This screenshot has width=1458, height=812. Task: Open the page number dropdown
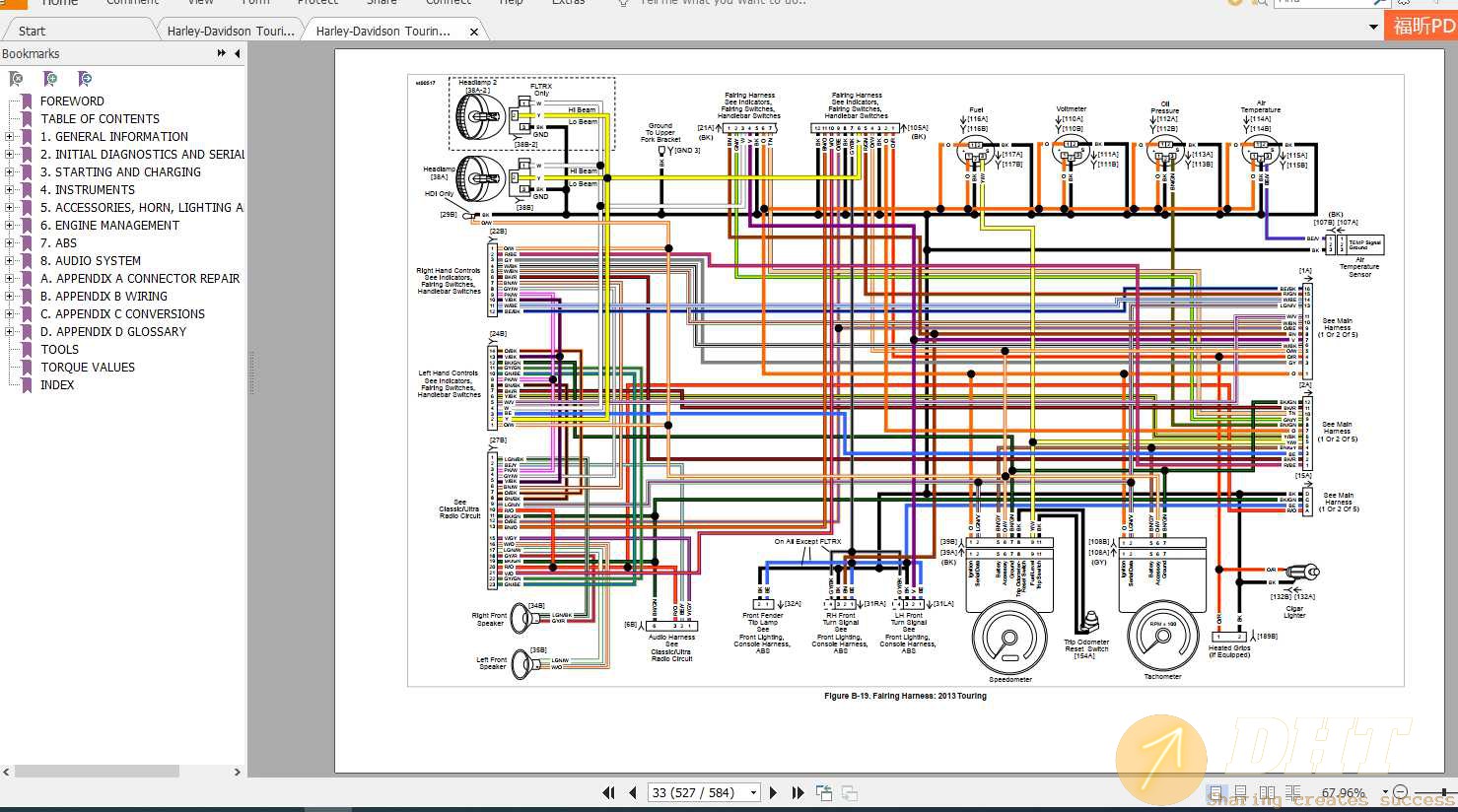click(x=754, y=792)
